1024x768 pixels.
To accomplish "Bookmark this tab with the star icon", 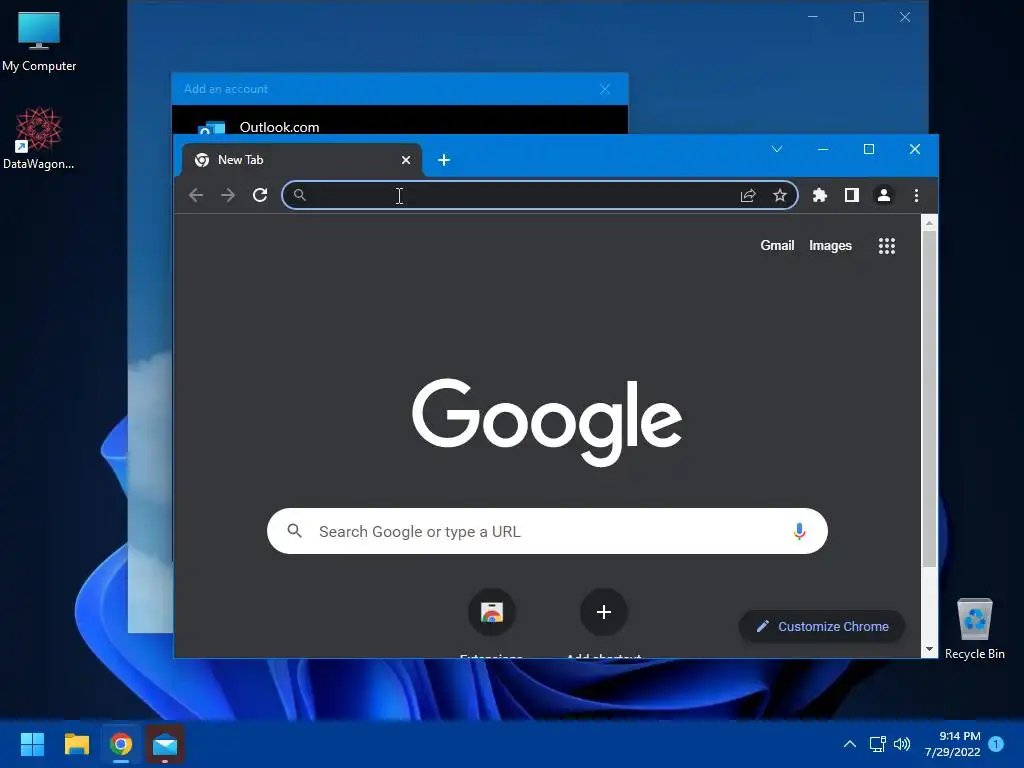I will pos(780,195).
